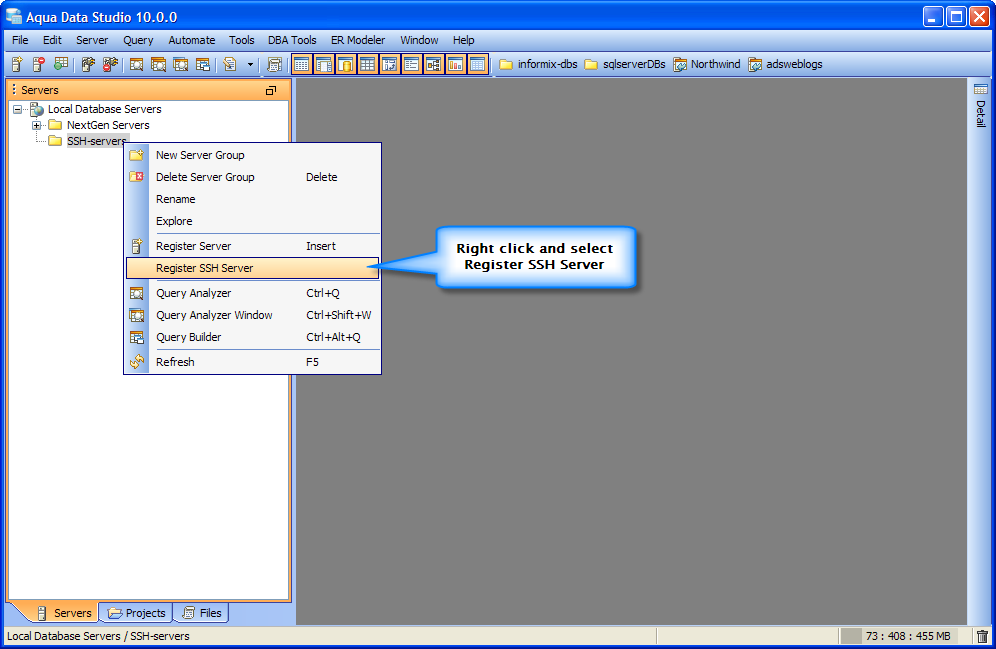This screenshot has height=649, width=996.
Task: Select the NextGen Servers folder
Action: click(x=108, y=125)
